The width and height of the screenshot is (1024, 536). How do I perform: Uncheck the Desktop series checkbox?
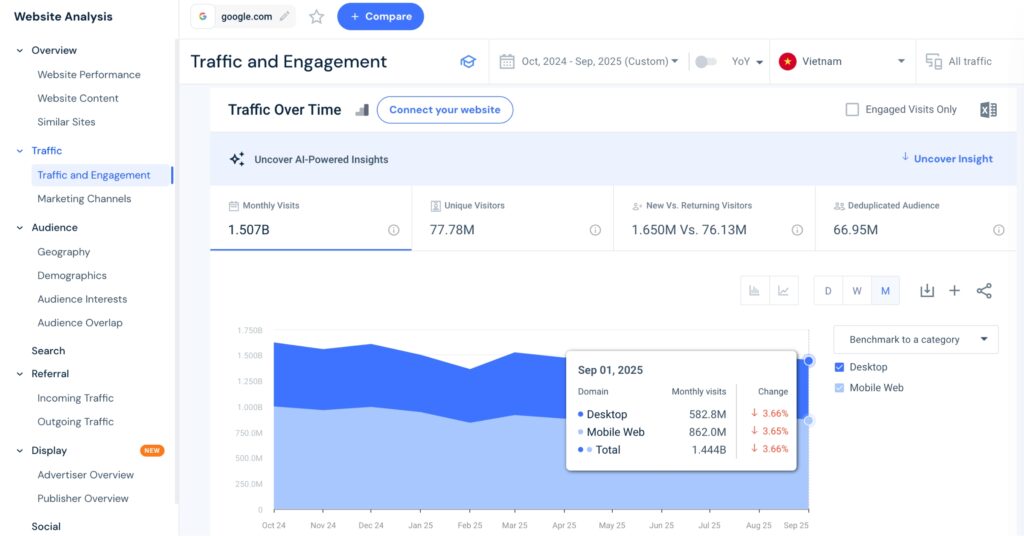(840, 367)
